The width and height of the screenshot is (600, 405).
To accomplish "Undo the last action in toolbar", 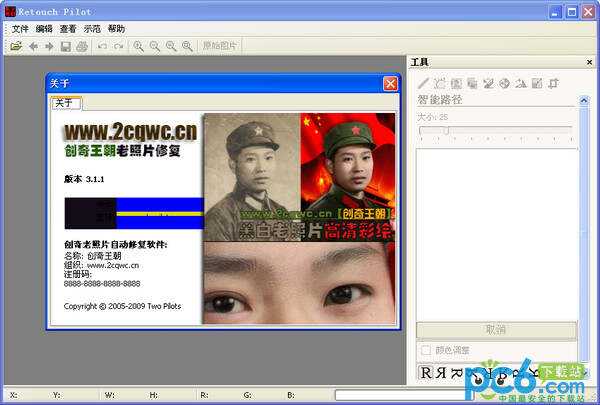I will [x=102, y=46].
